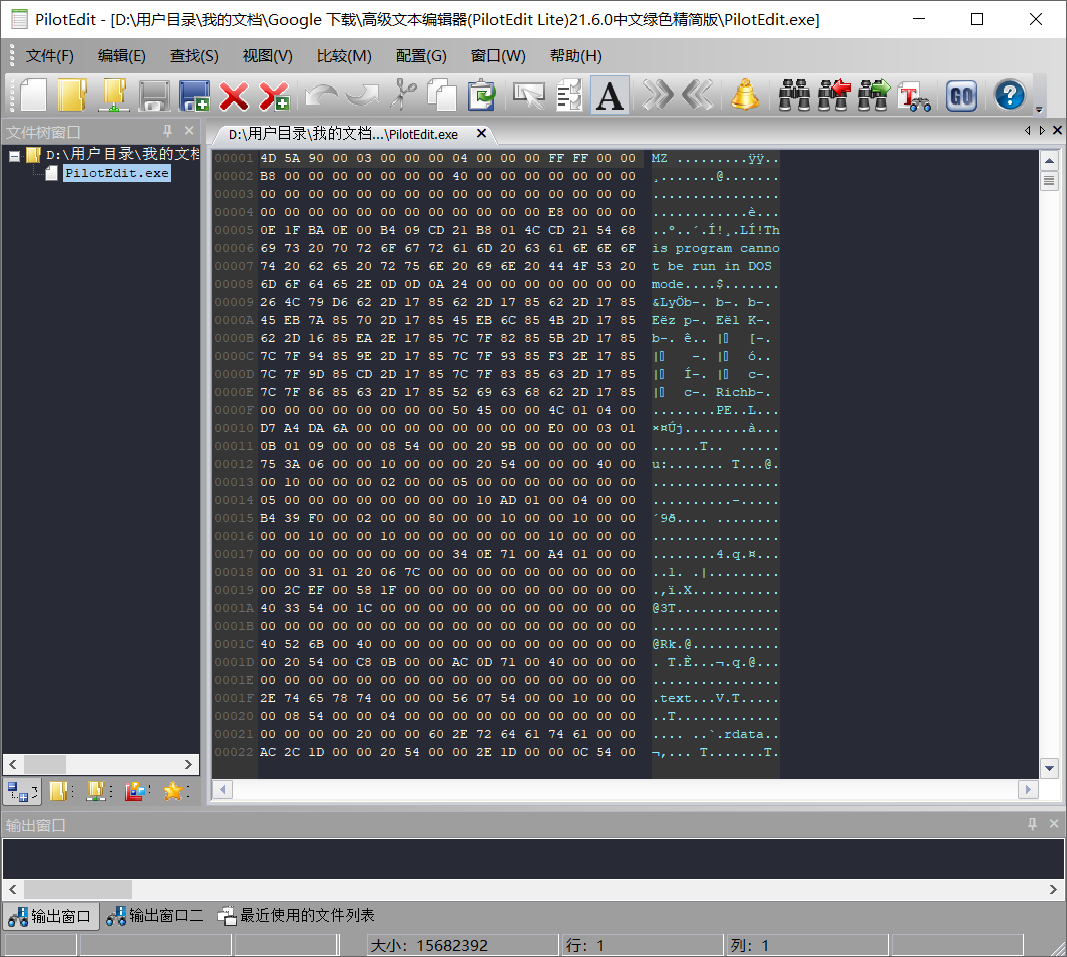Viewport: 1067px width, 957px height.
Task: Click the hex editor vertical scroll down arrow
Action: coord(1049,768)
